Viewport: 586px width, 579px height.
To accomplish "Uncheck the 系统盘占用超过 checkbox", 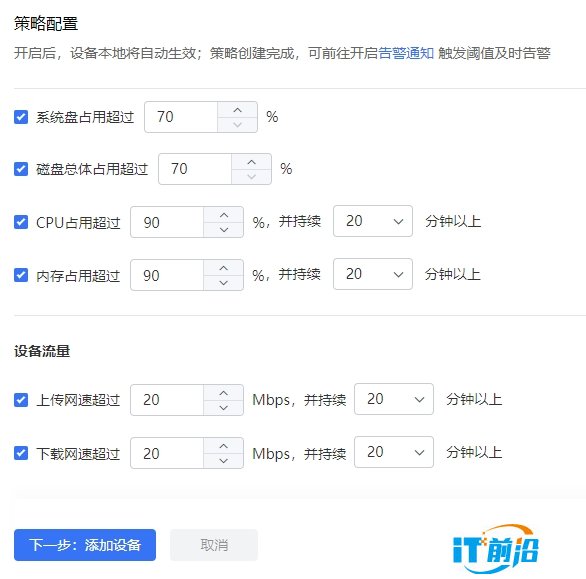I will 21,117.
